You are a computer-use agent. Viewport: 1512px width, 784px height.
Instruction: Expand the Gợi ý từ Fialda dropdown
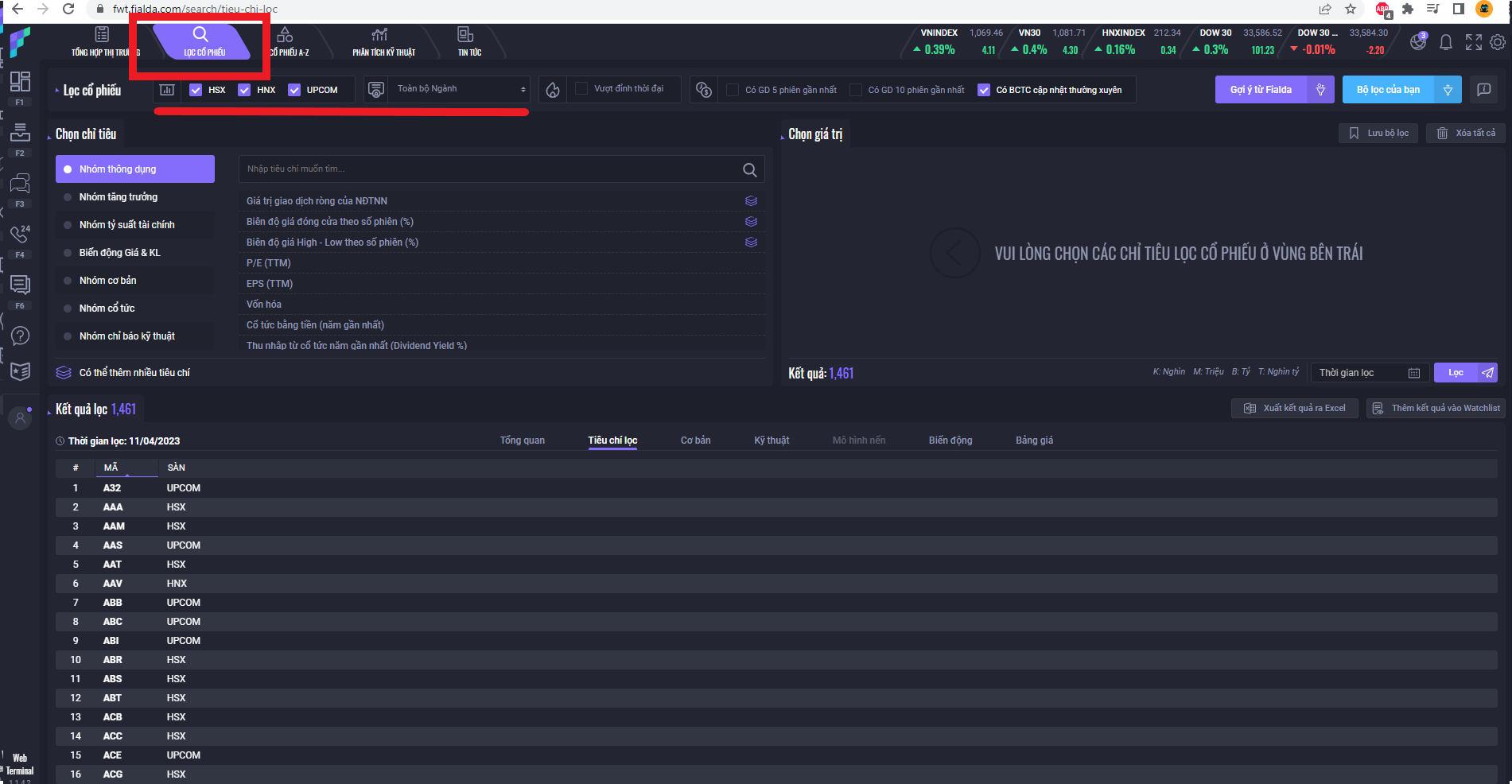tap(1320, 90)
